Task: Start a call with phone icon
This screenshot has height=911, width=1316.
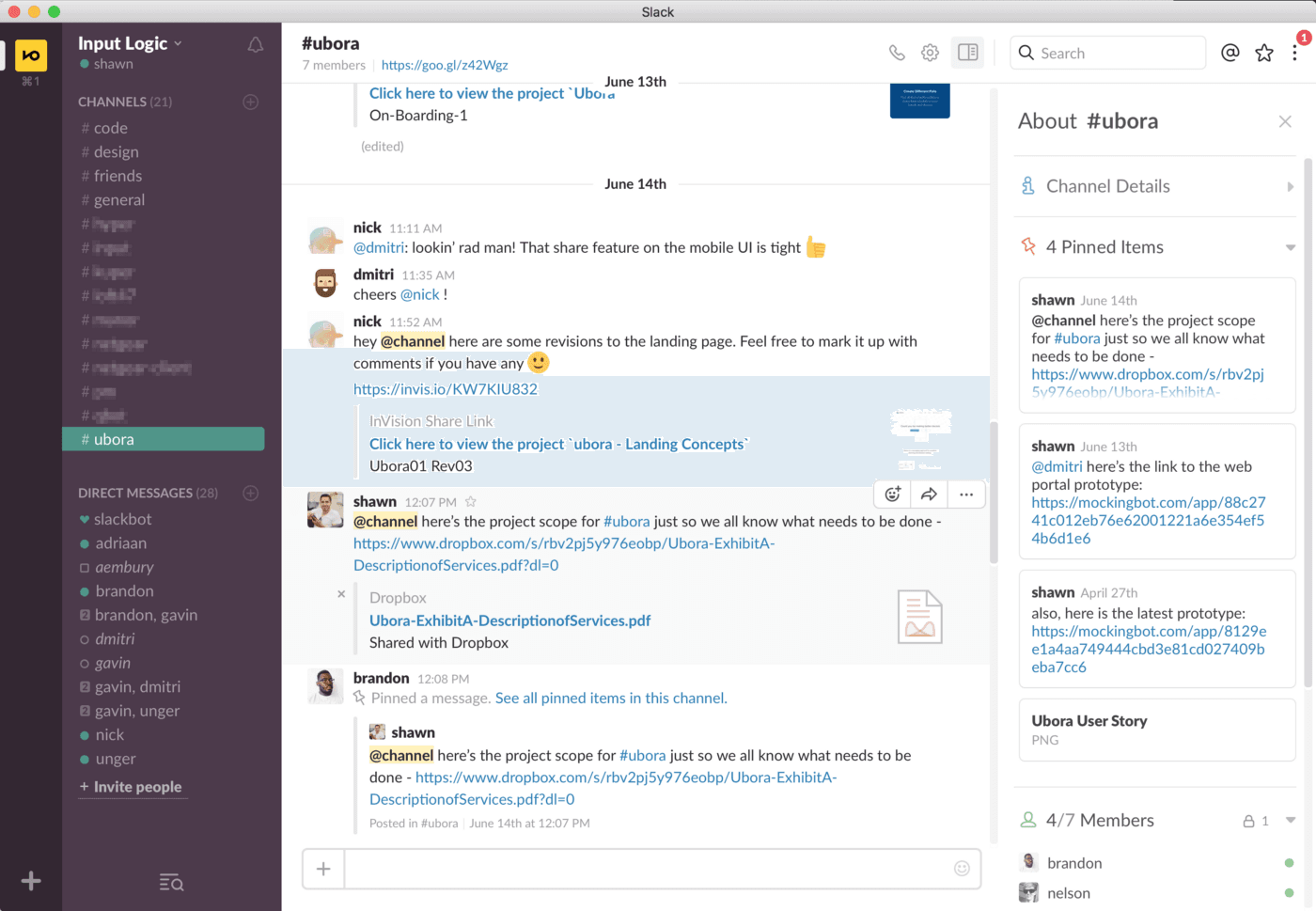Action: coord(897,53)
